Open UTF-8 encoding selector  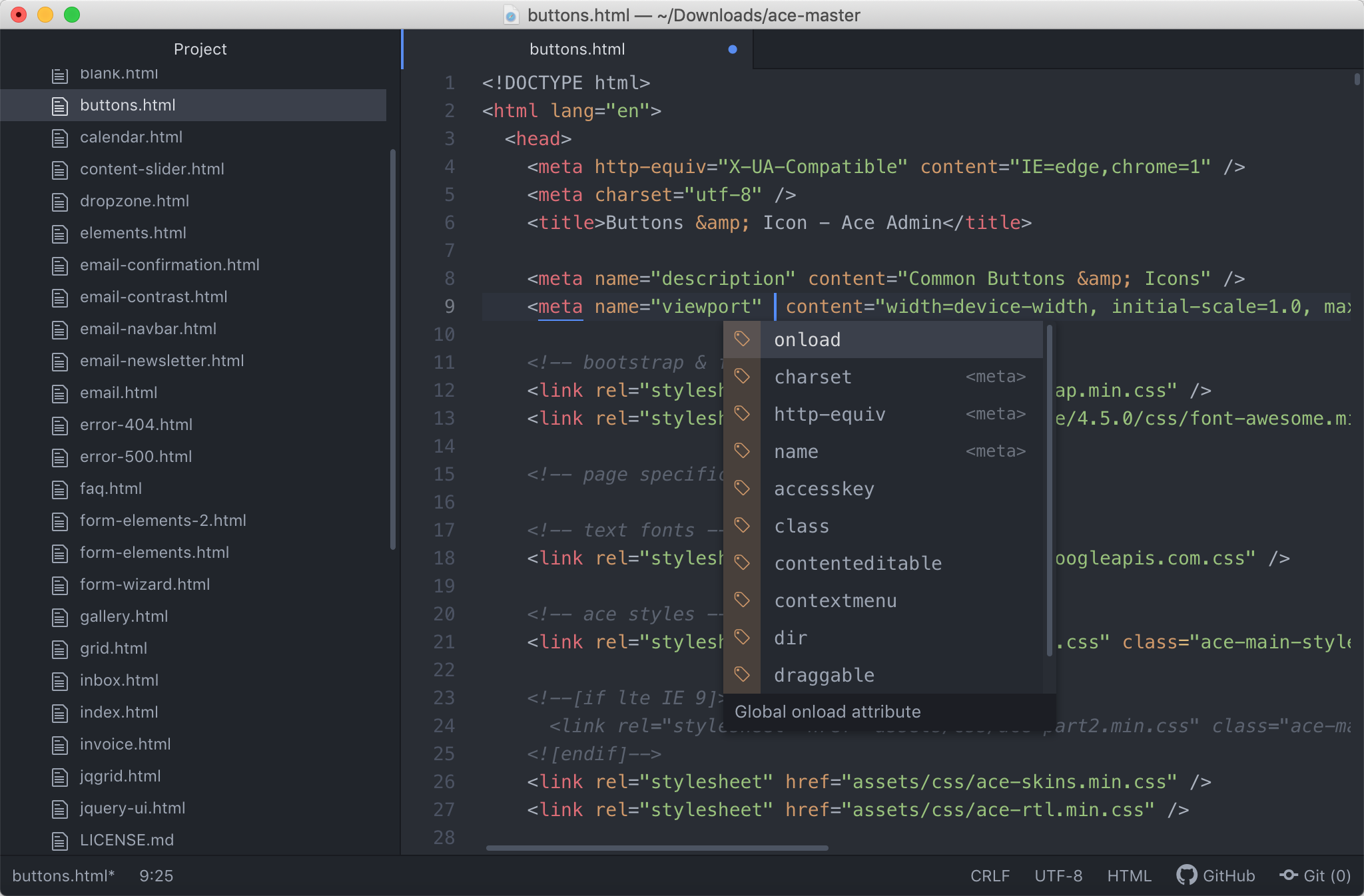[x=1058, y=875]
